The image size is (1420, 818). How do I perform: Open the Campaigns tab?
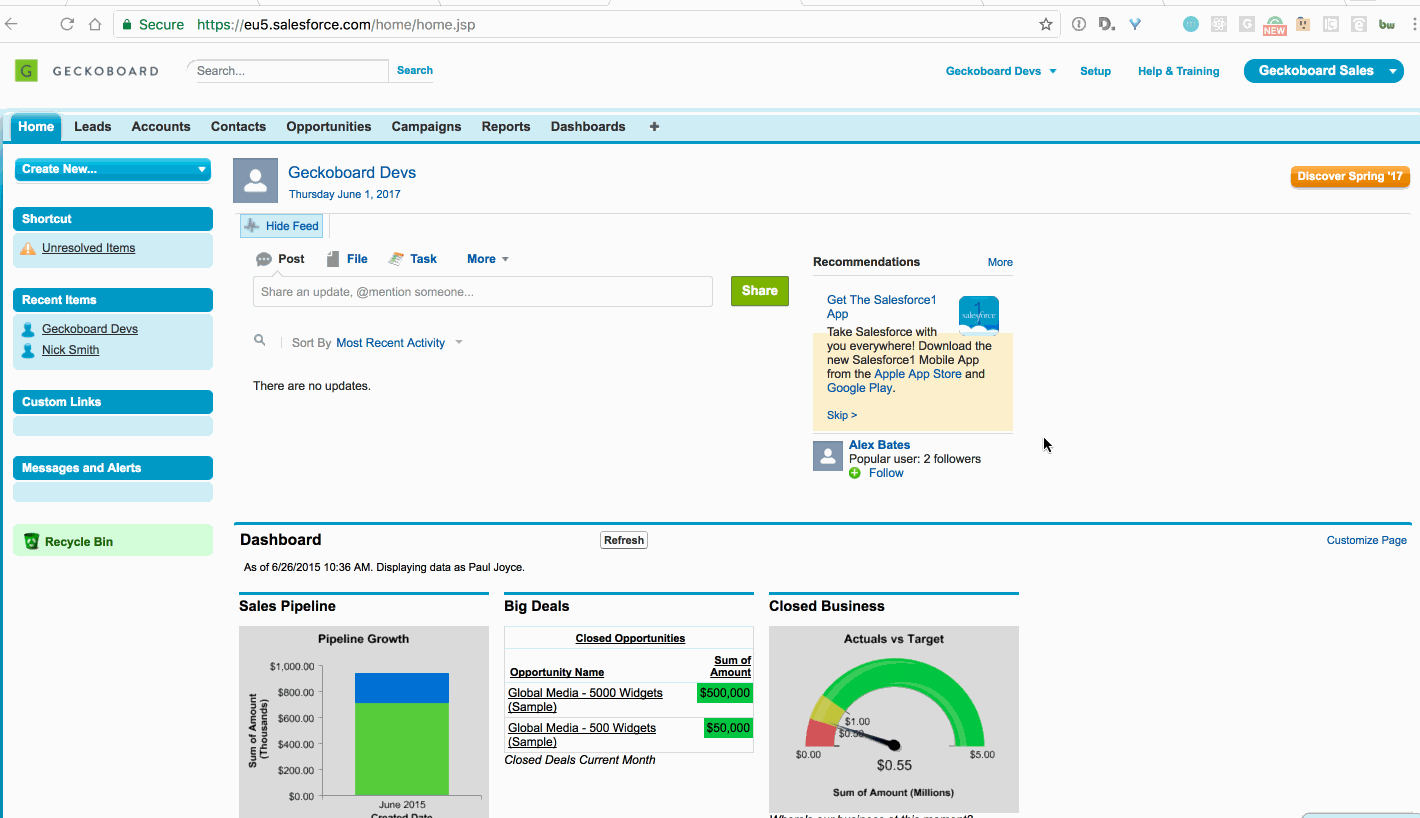tap(426, 127)
